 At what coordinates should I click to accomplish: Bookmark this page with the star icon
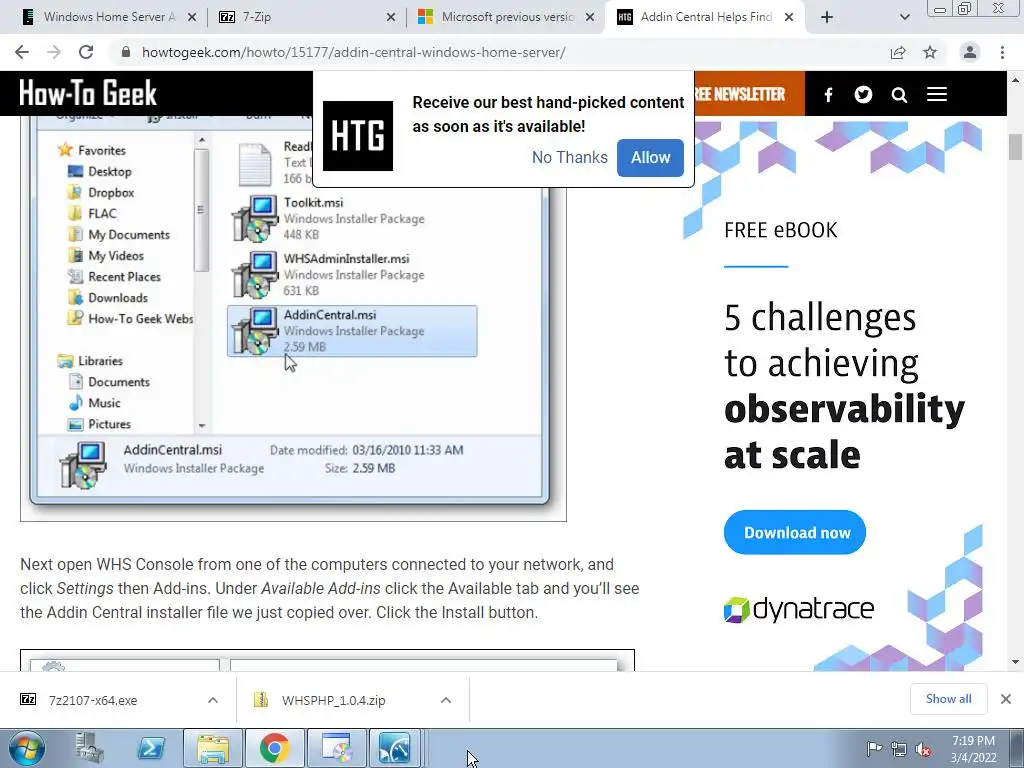coord(930,52)
